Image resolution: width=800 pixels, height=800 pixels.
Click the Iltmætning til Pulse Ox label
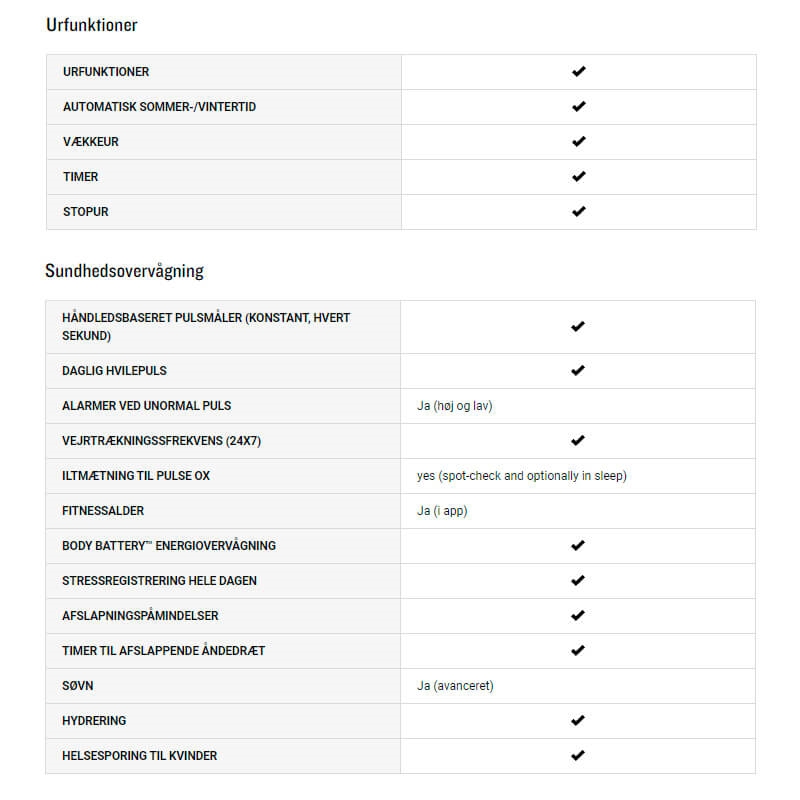tap(136, 476)
